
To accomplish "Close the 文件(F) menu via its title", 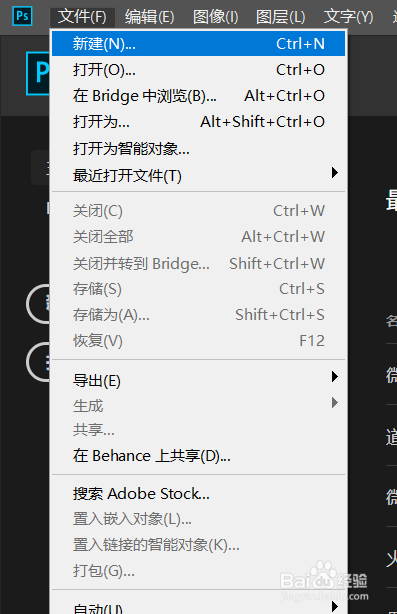I will click(x=82, y=17).
